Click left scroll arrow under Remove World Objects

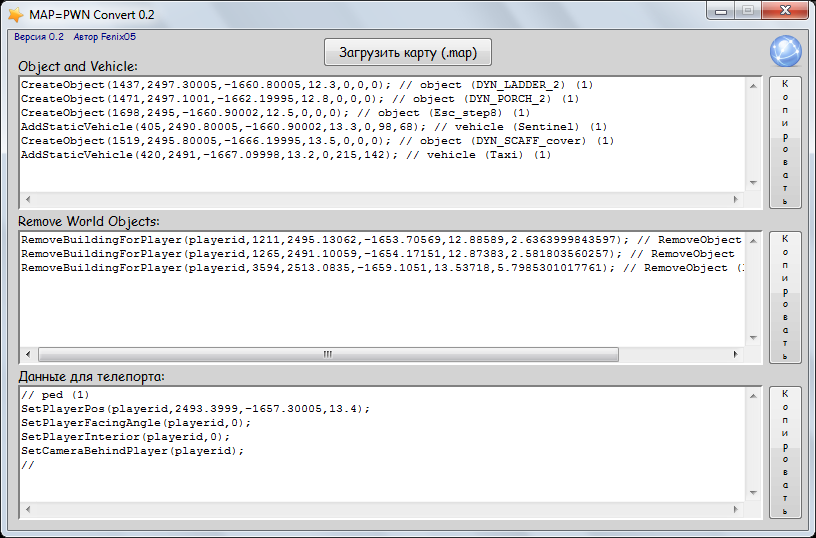[x=27, y=354]
